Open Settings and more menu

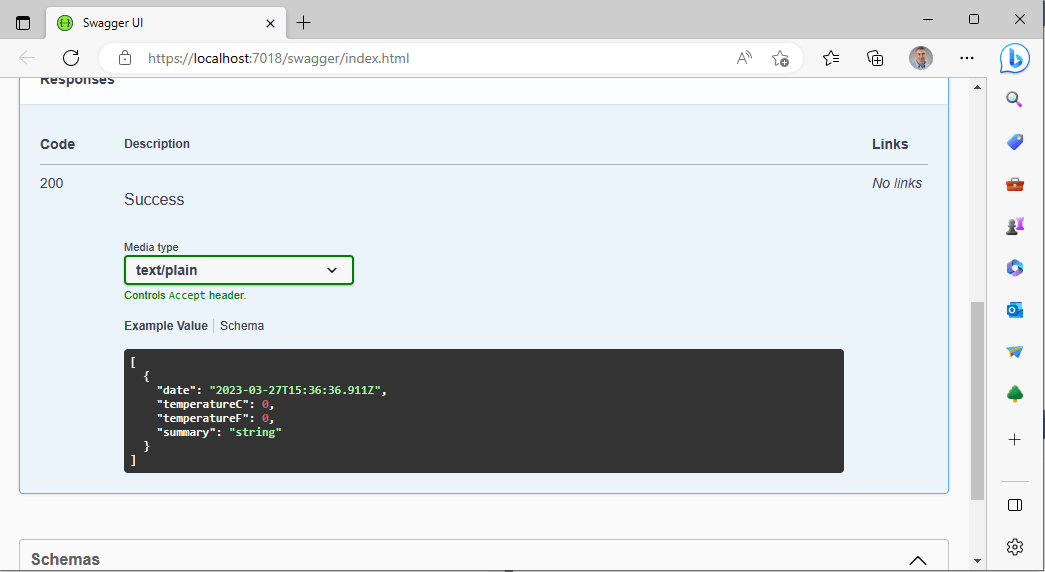click(966, 58)
